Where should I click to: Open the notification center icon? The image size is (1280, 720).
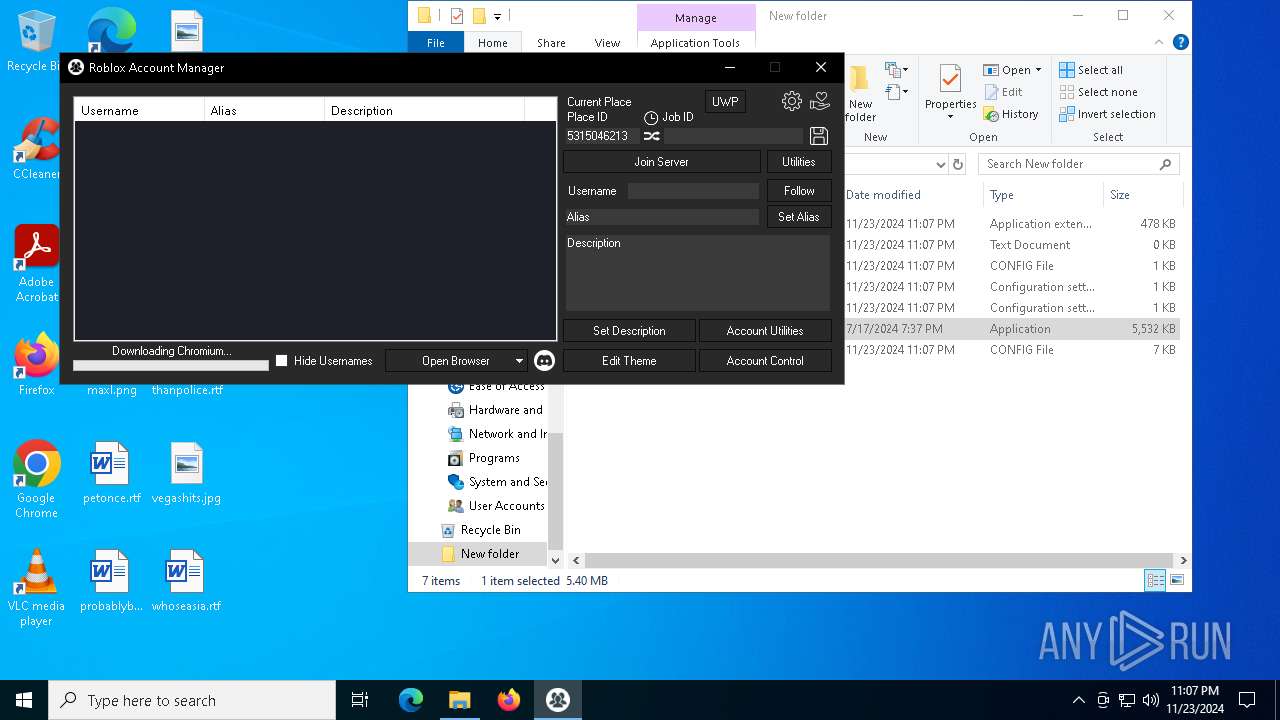[1247, 700]
